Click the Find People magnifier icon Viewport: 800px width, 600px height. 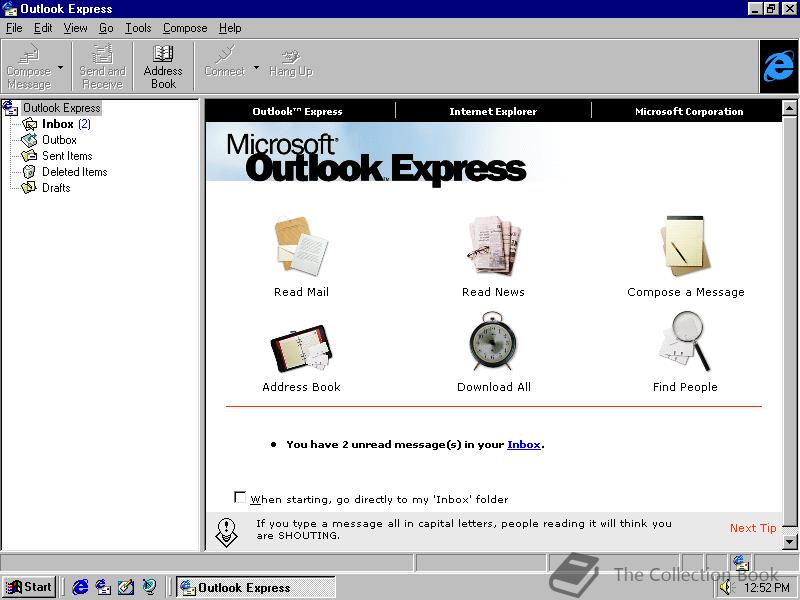point(685,341)
